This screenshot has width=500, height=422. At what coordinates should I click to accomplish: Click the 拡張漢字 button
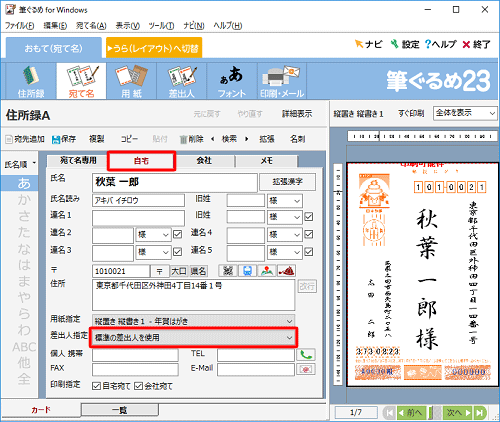pos(287,182)
